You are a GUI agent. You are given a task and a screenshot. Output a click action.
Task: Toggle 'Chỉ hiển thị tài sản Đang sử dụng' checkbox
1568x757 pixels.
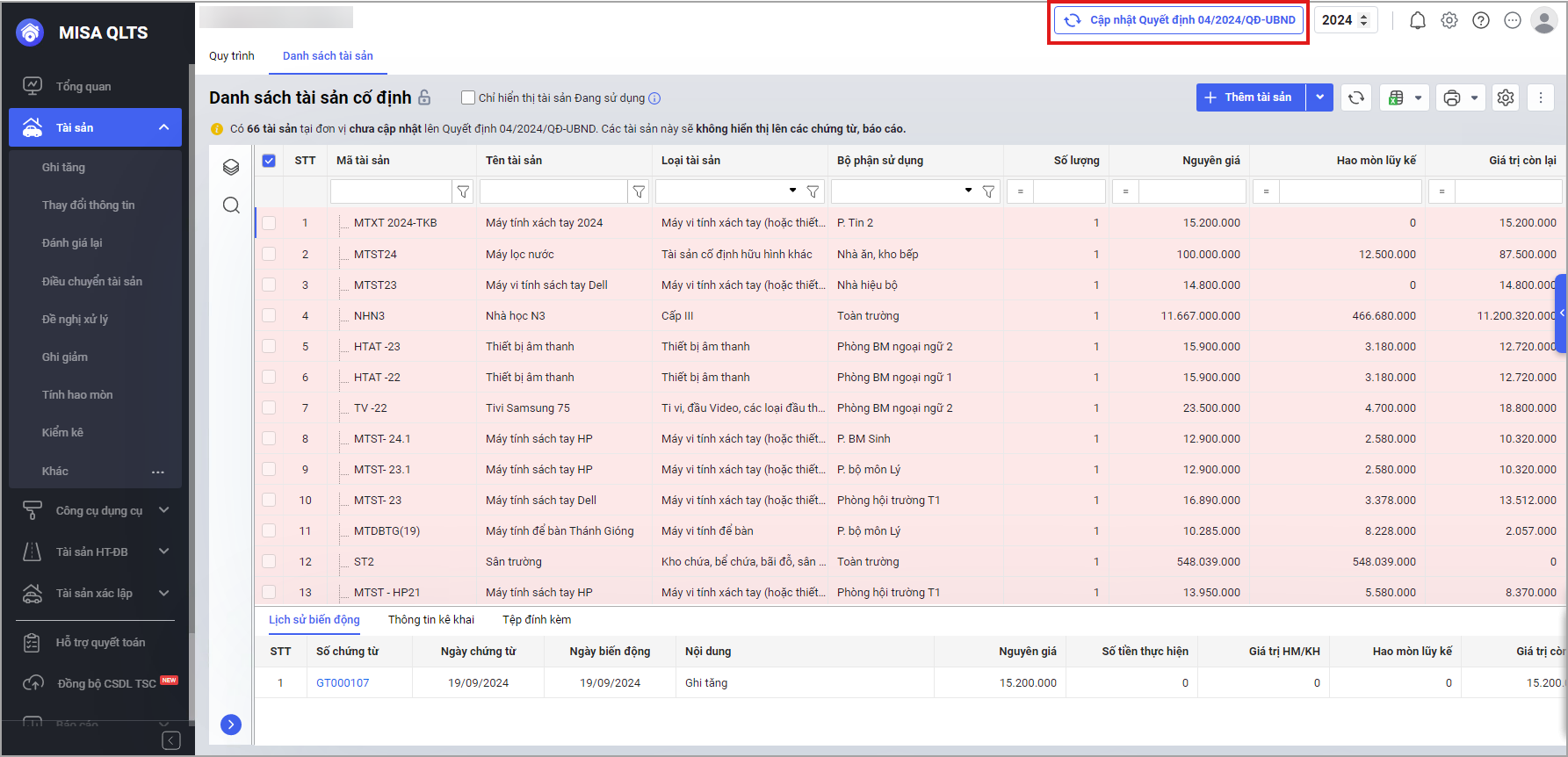click(468, 97)
